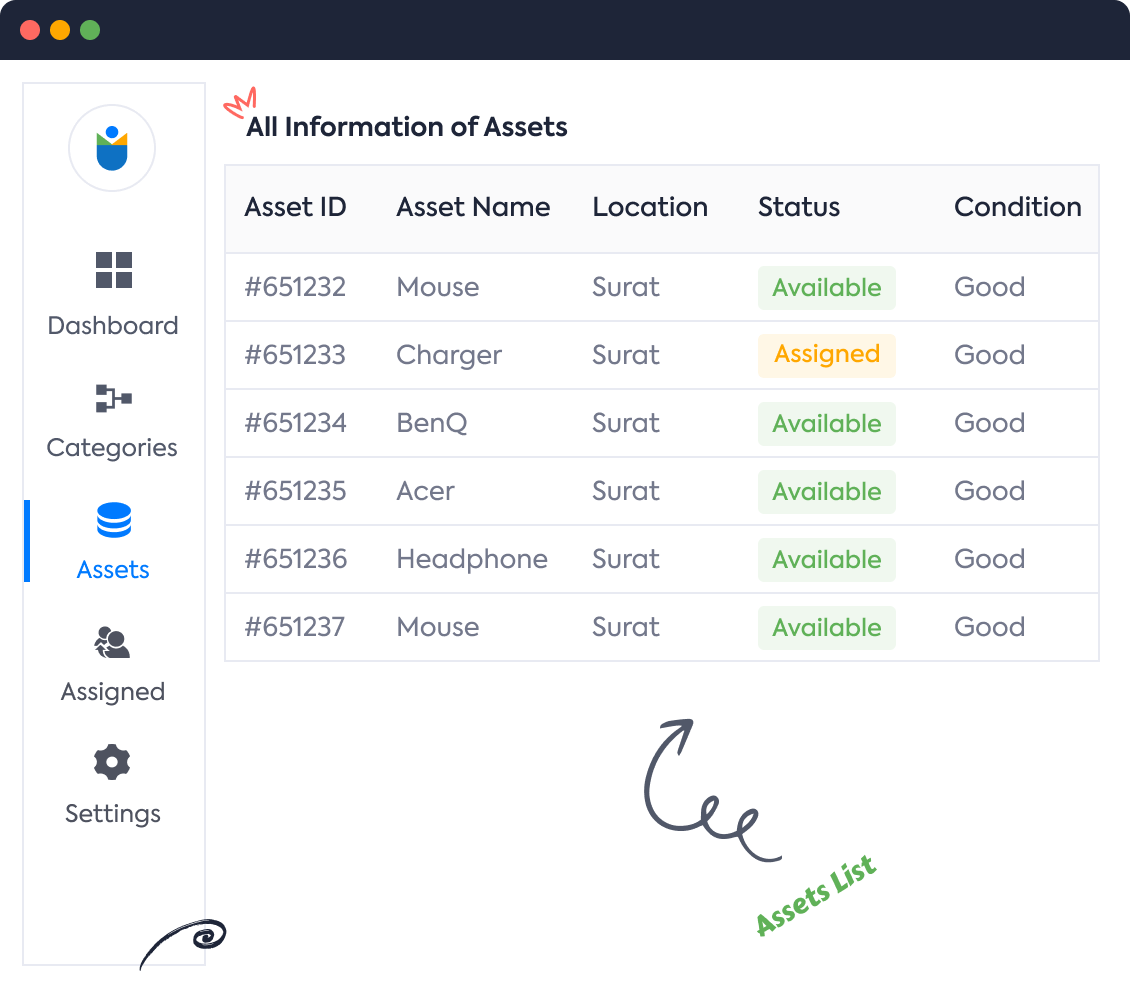Select the Dashboard grid icon
Image resolution: width=1130 pixels, height=998 pixels.
[x=113, y=270]
